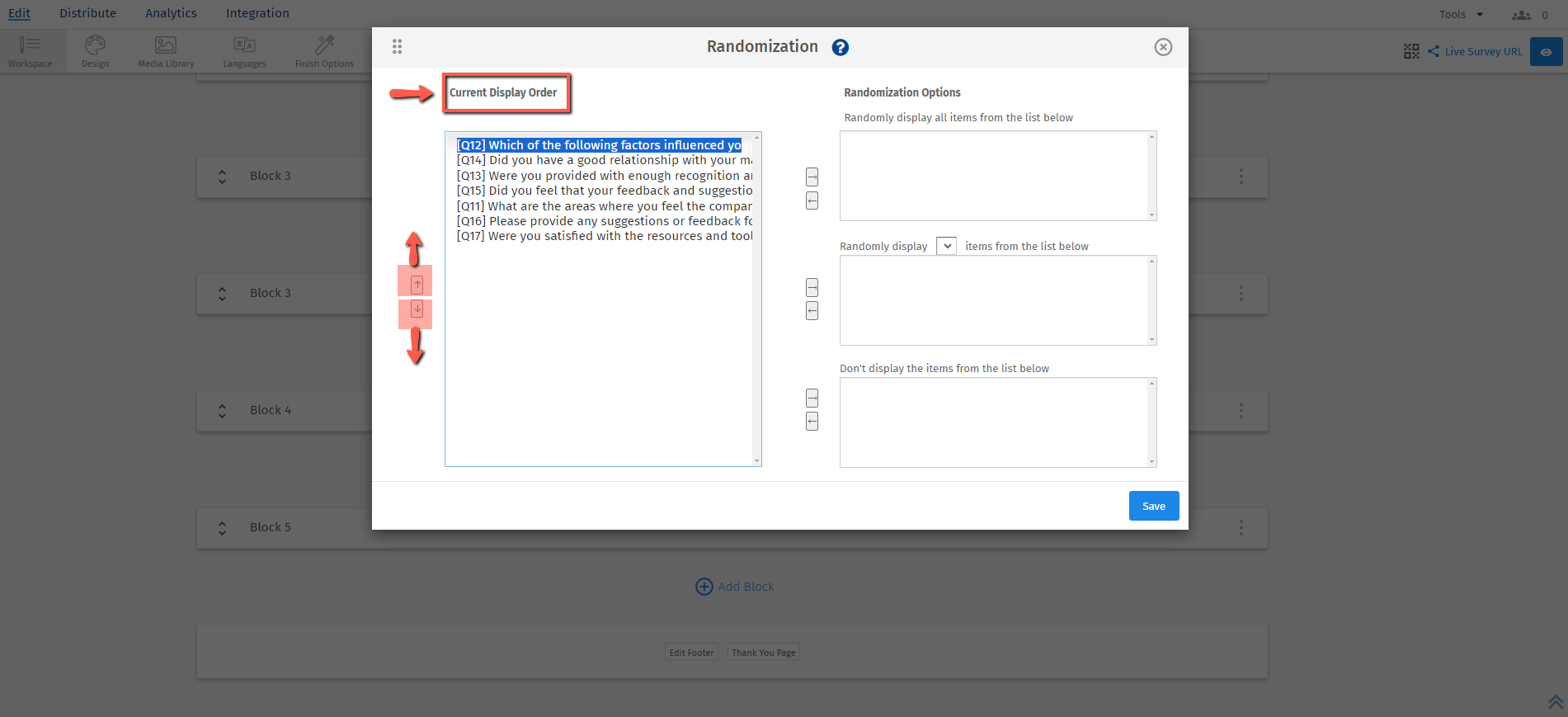Close the Randomization dialog
The image size is (1568, 717).
coord(1163,47)
